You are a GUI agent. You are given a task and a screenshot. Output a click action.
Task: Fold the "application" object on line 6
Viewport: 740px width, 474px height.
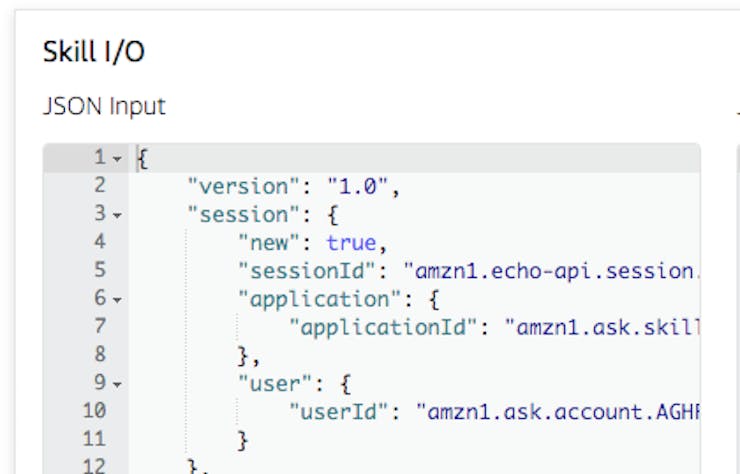tap(117, 300)
